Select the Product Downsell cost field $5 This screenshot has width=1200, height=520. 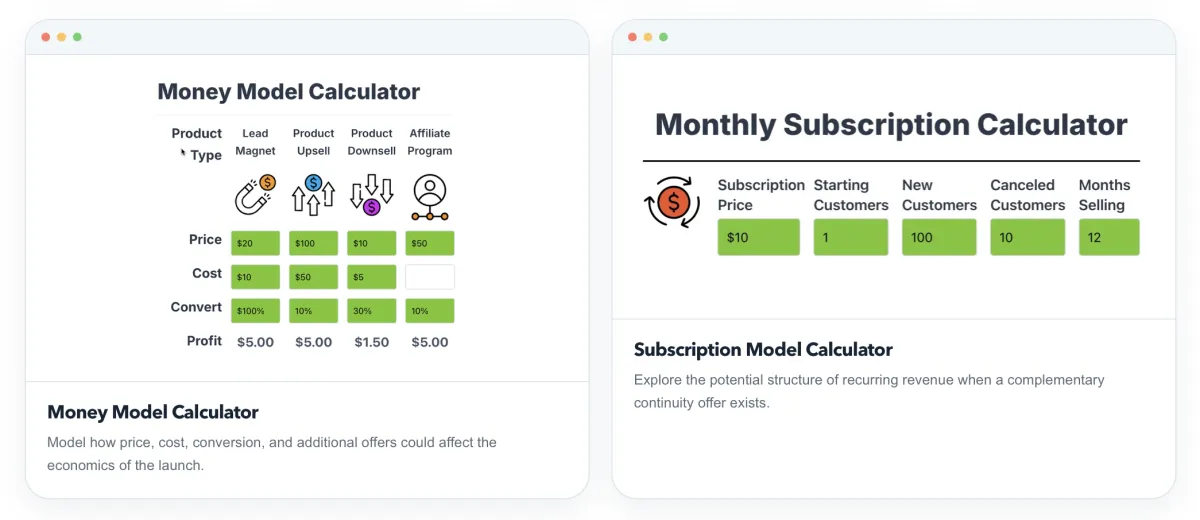coord(372,277)
